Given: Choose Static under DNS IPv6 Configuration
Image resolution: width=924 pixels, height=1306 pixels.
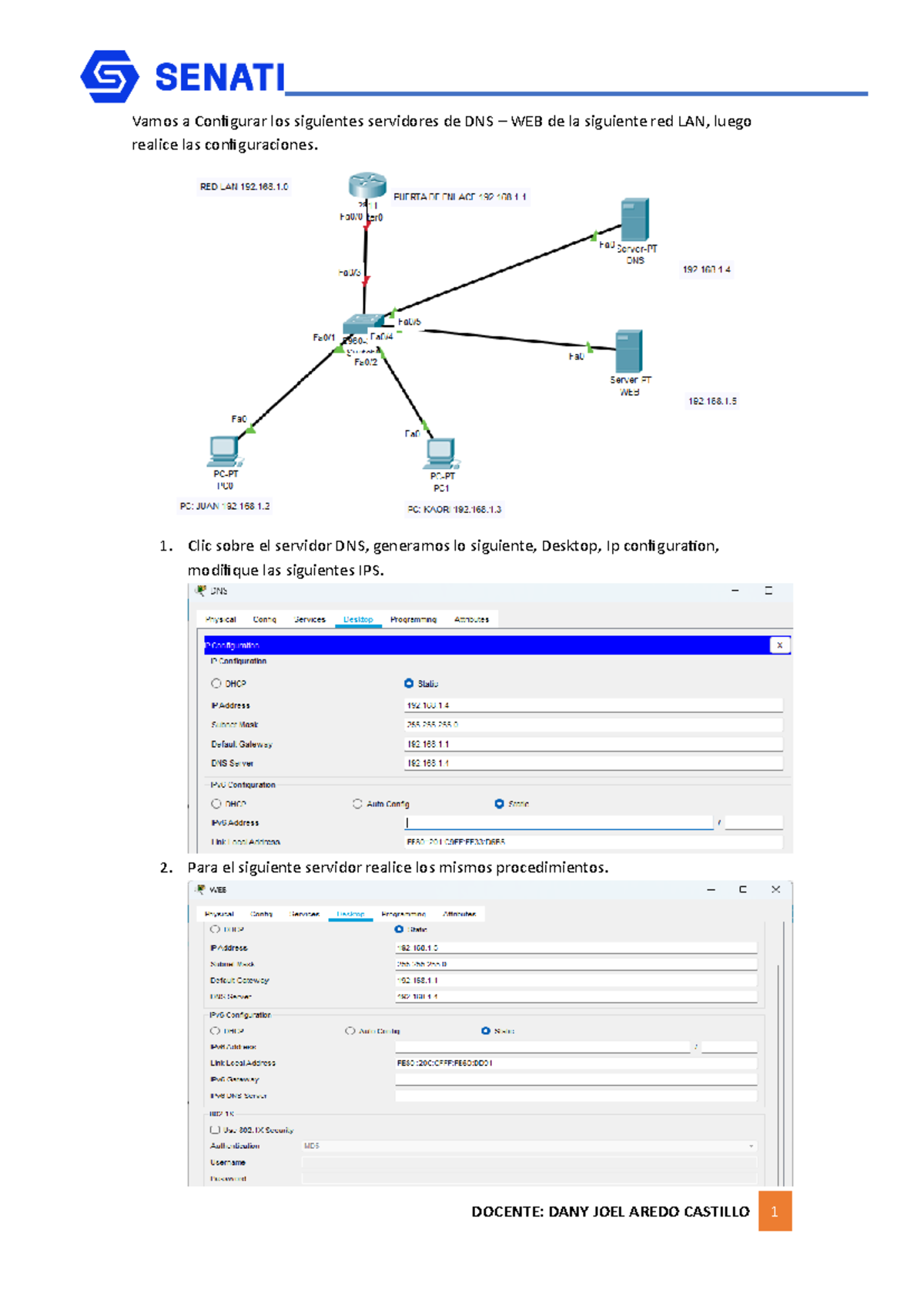Looking at the screenshot, I should tap(499, 804).
